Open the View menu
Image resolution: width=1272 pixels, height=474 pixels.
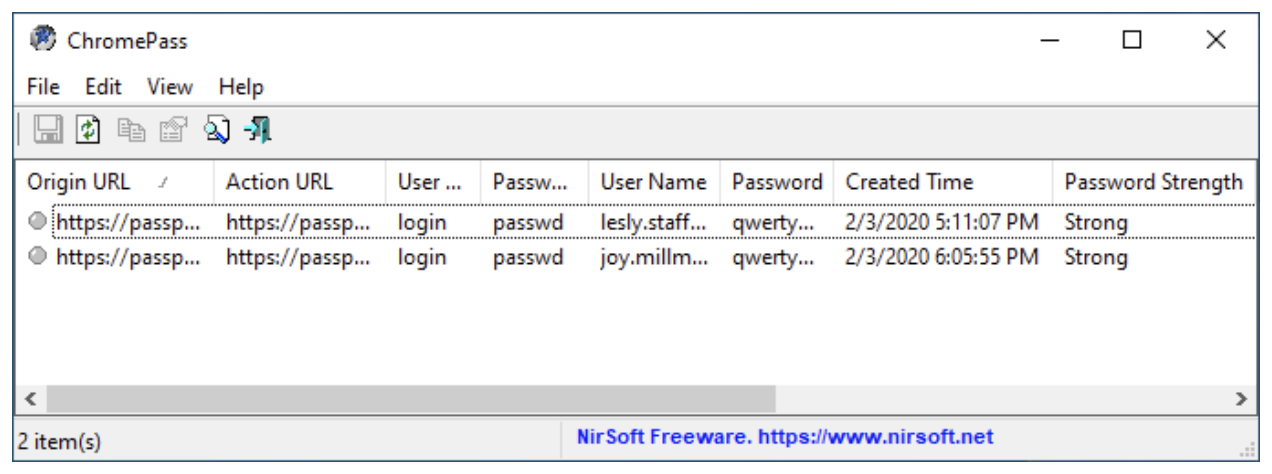(x=170, y=87)
